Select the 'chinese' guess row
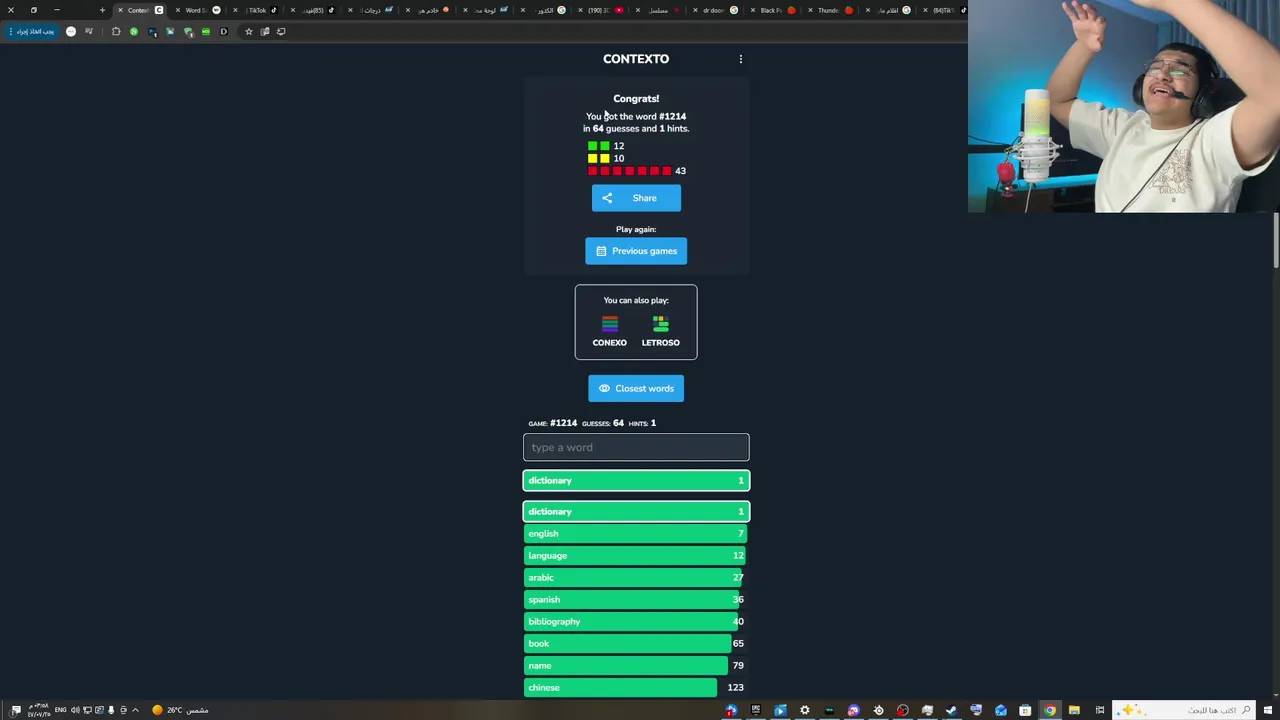Image resolution: width=1280 pixels, height=720 pixels. 636,687
